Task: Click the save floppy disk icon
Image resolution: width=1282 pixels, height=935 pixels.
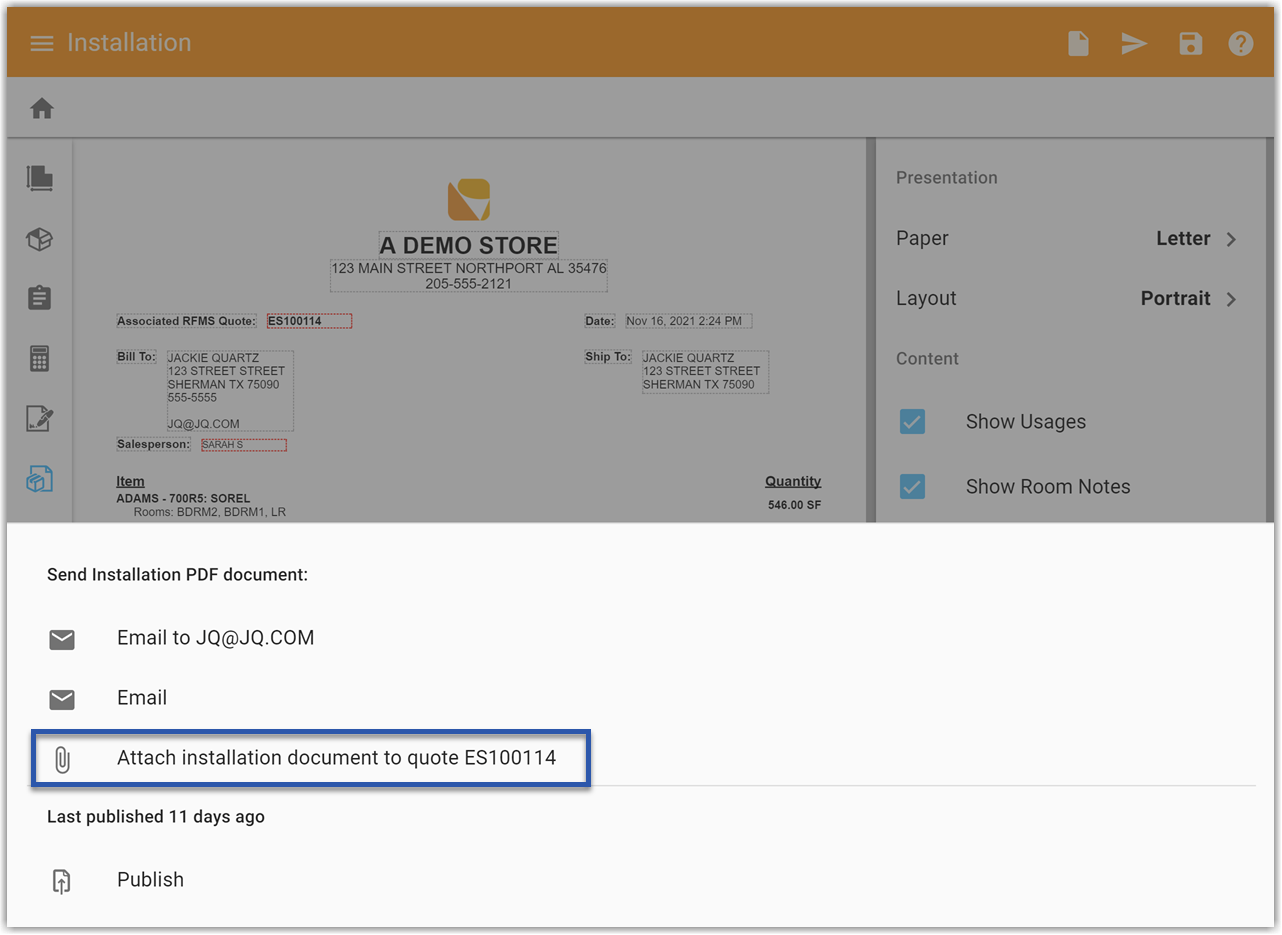Action: tap(1190, 43)
